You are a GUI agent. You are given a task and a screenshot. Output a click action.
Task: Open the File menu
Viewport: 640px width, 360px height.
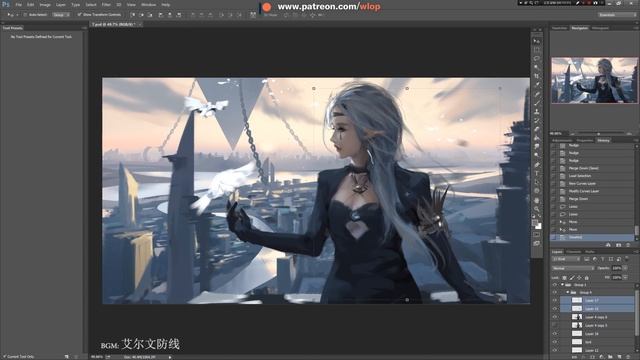[18, 5]
